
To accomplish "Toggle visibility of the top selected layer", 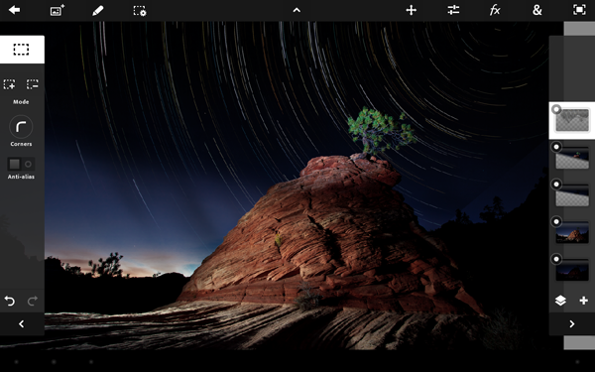I will click(556, 110).
